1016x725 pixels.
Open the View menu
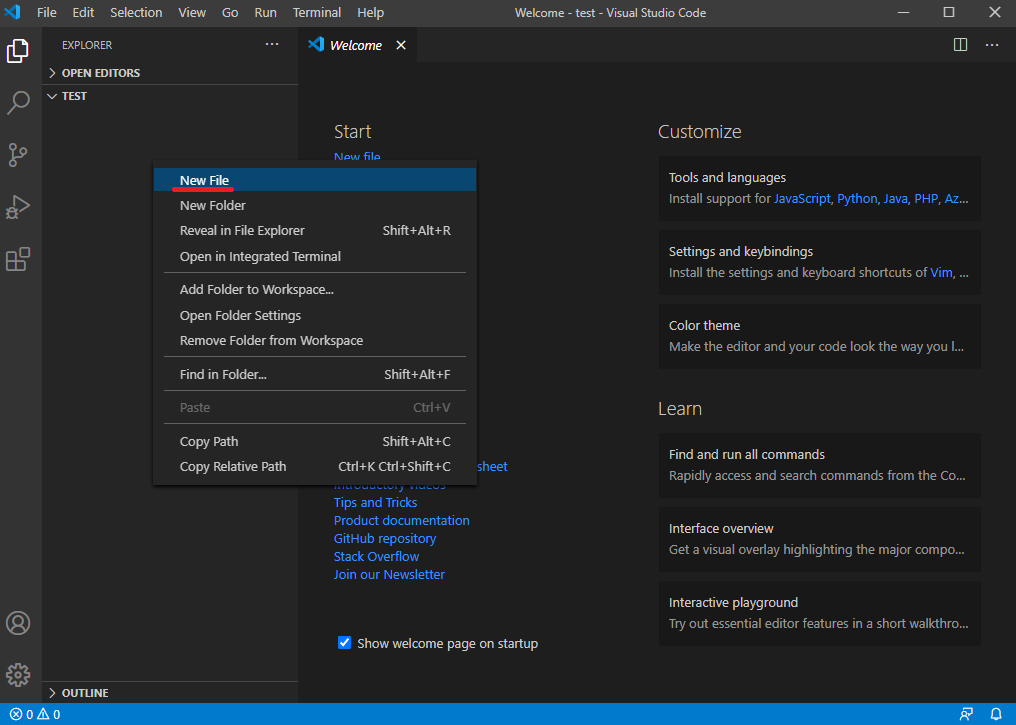pyautogui.click(x=192, y=12)
